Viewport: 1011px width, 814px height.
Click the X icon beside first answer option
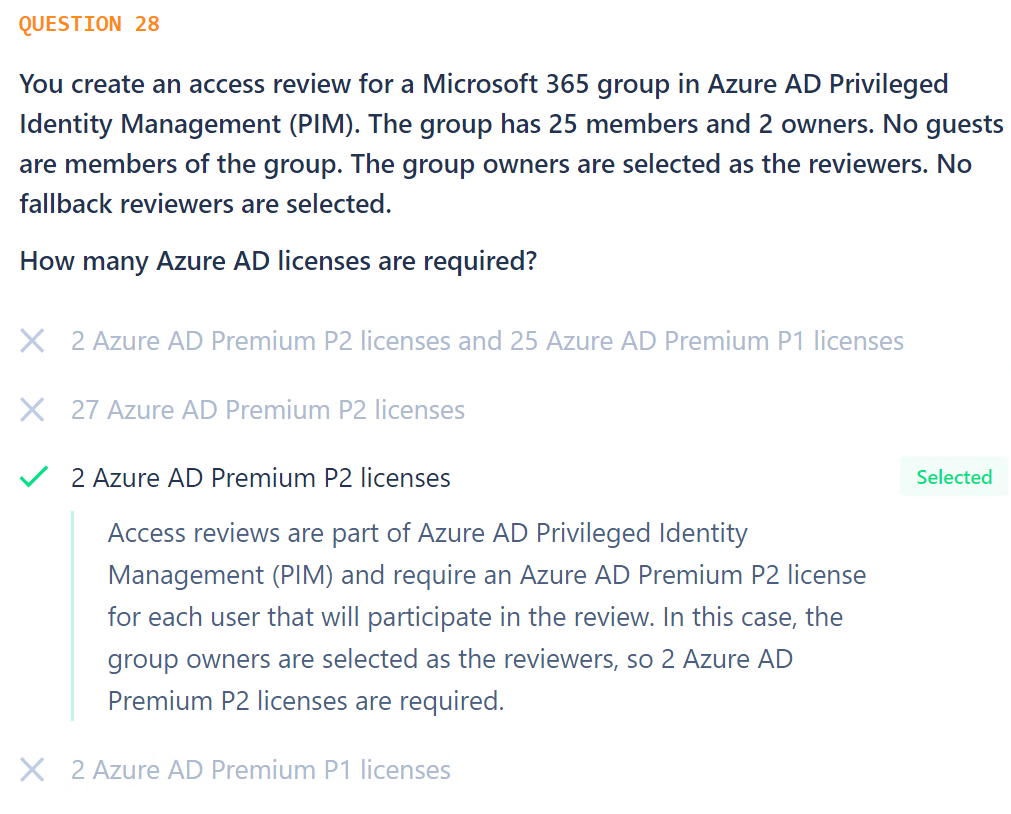[x=32, y=341]
